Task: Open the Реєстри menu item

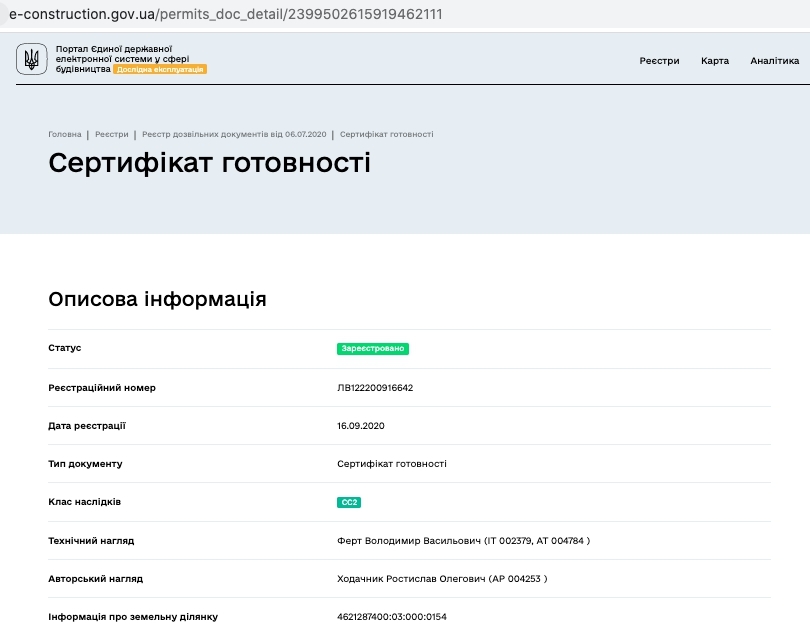Action: click(x=659, y=61)
